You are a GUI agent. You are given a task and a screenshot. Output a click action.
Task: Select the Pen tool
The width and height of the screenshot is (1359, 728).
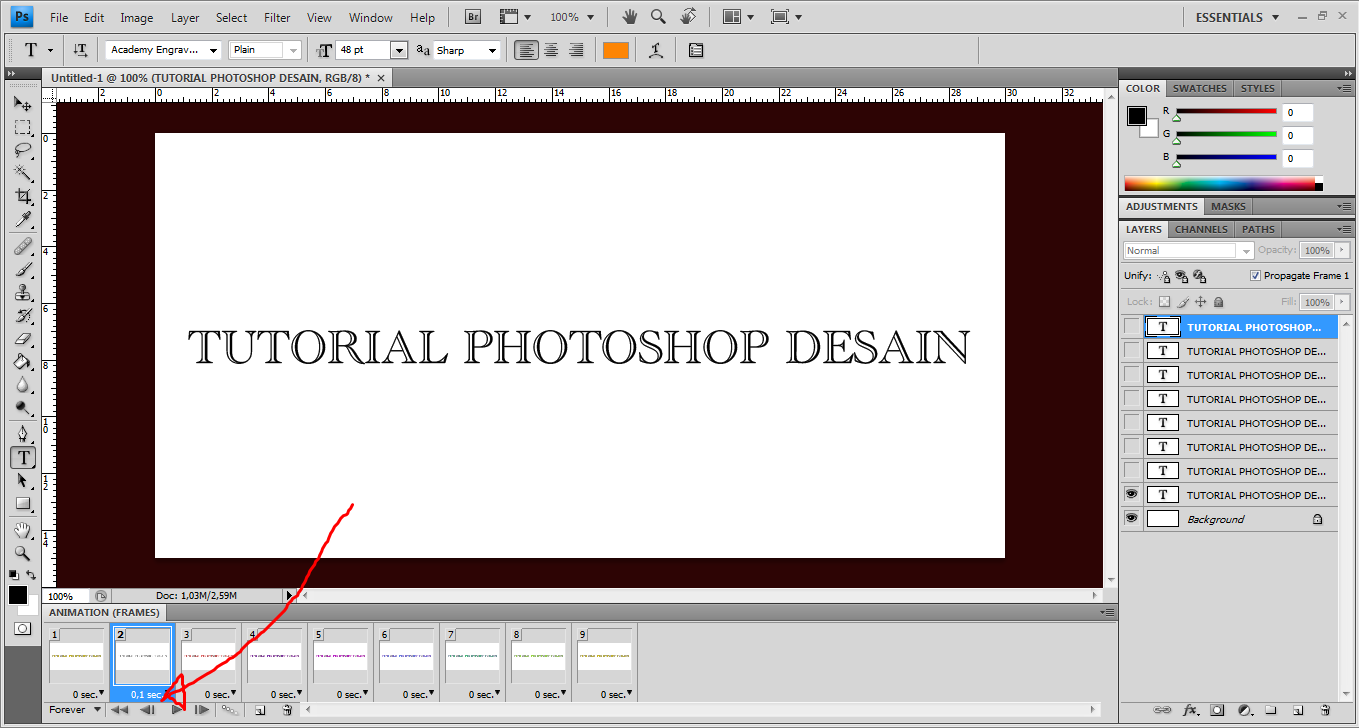pyautogui.click(x=22, y=434)
